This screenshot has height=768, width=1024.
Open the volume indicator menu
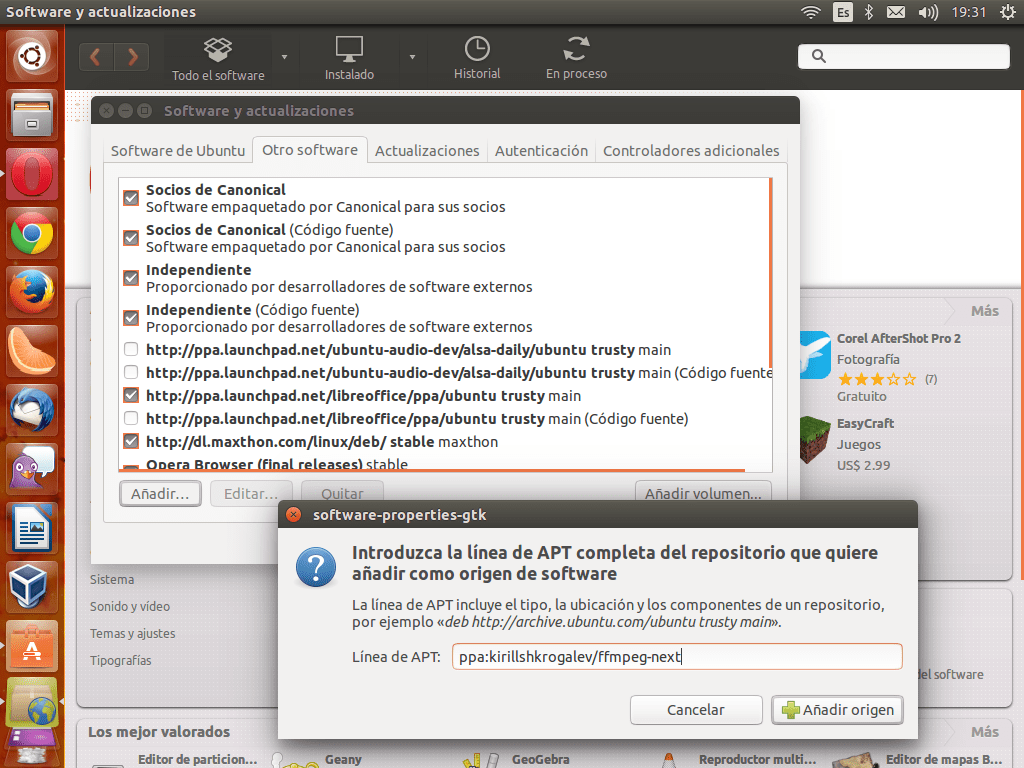tap(928, 12)
